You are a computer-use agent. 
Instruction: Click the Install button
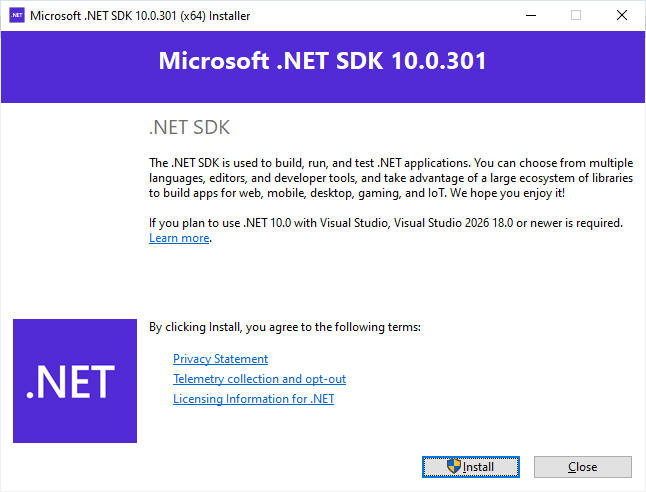(470, 467)
